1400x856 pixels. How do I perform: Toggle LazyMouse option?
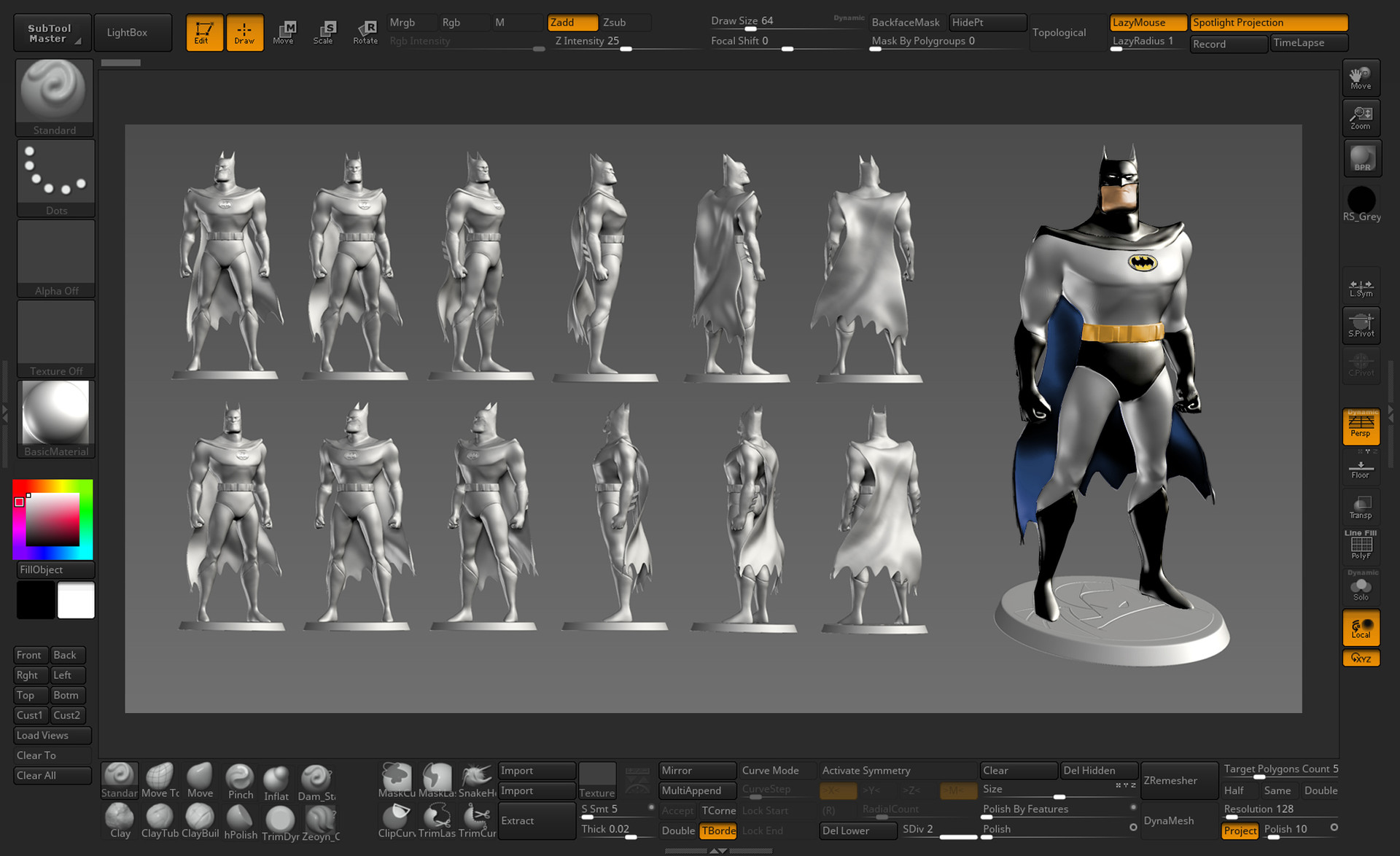[1148, 23]
